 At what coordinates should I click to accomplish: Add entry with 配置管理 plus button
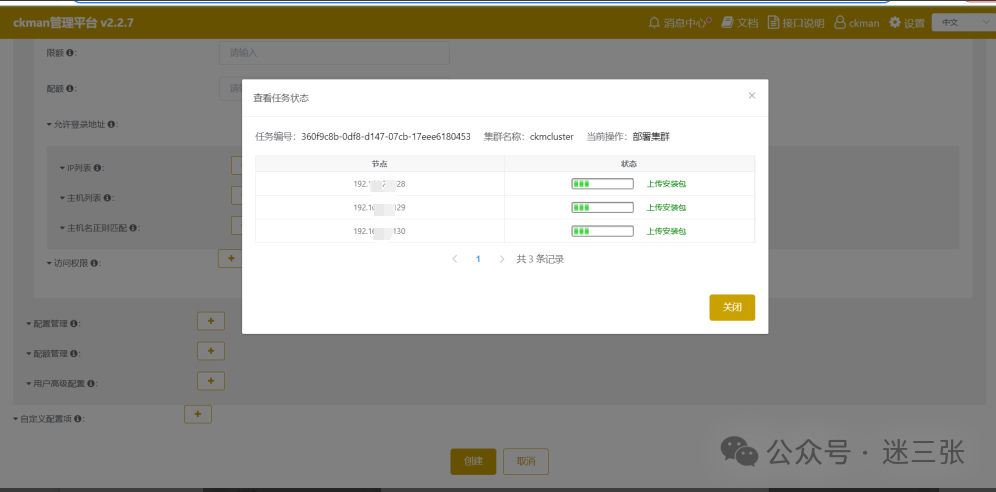pyautogui.click(x=211, y=321)
